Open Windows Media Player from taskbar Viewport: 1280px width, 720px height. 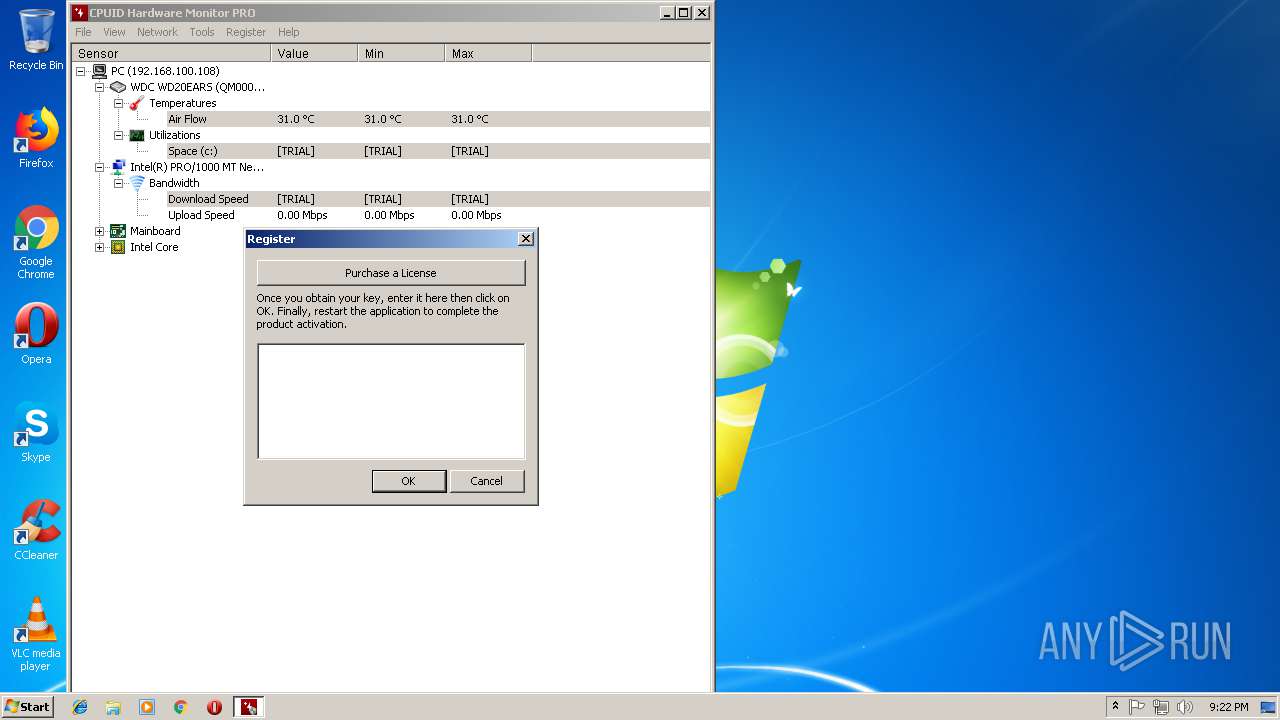coord(147,707)
